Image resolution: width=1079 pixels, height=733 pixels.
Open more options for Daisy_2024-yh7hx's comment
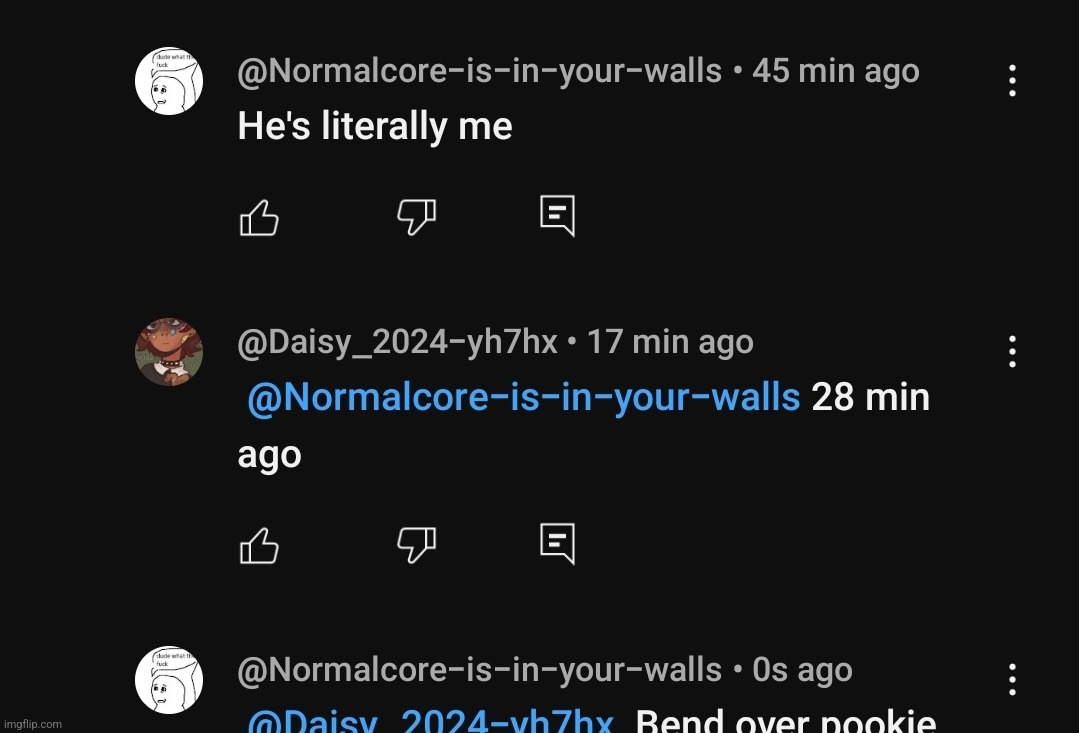coord(1012,351)
